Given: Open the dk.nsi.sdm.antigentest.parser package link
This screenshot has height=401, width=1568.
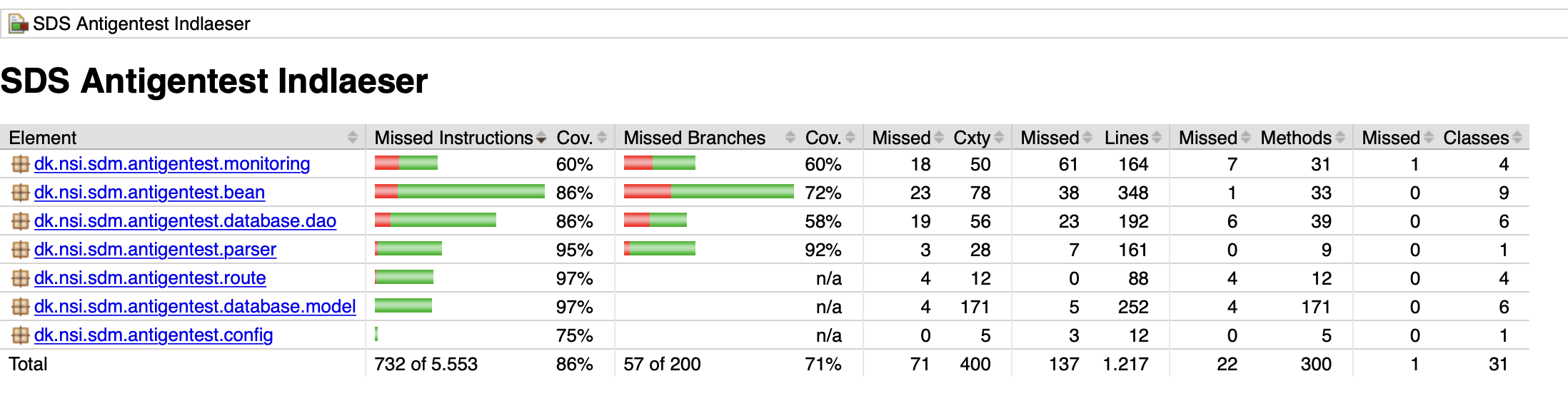Looking at the screenshot, I should [x=155, y=250].
